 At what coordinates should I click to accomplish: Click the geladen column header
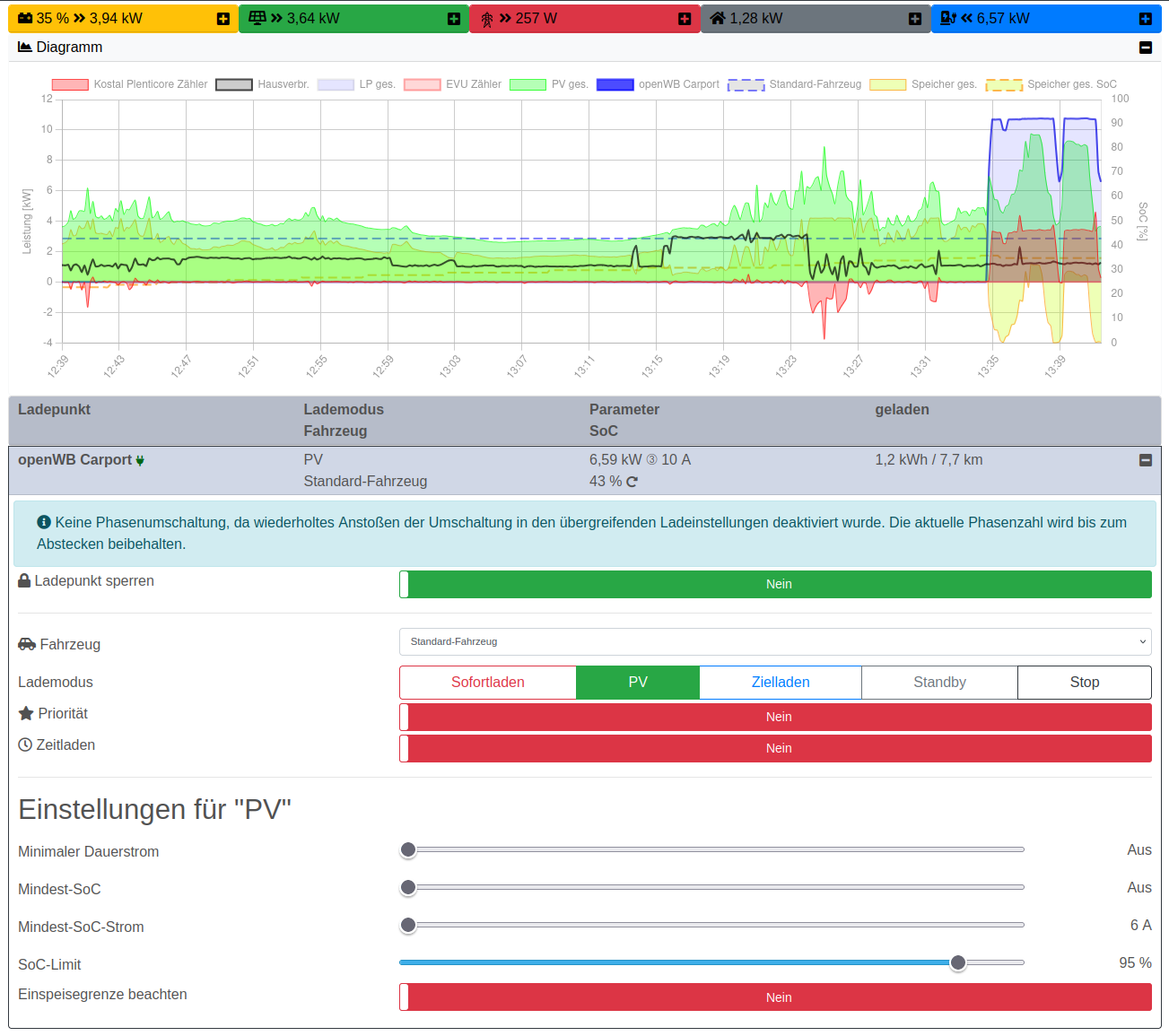(903, 409)
